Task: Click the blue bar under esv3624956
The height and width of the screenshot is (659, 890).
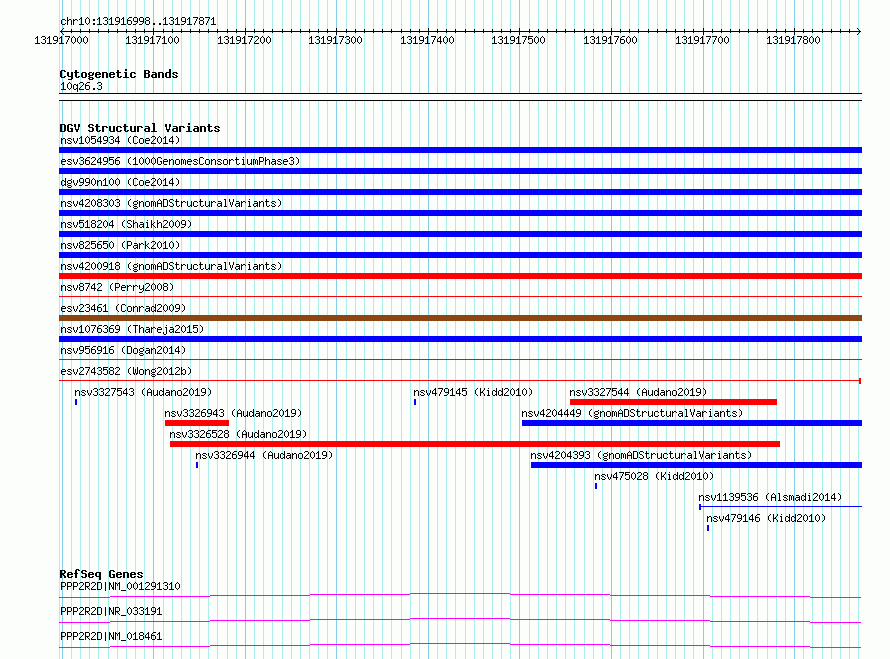Action: pos(460,171)
